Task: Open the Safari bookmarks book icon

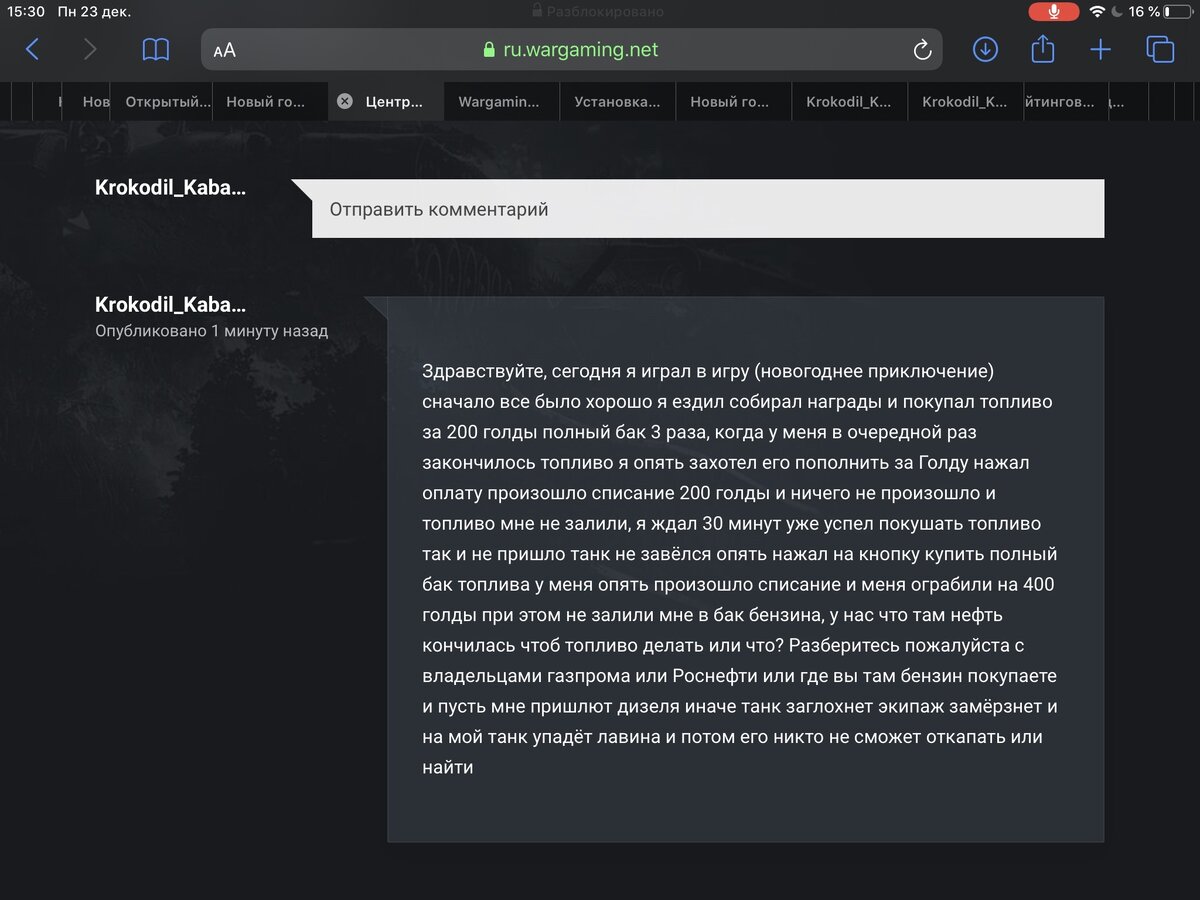Action: tap(156, 50)
